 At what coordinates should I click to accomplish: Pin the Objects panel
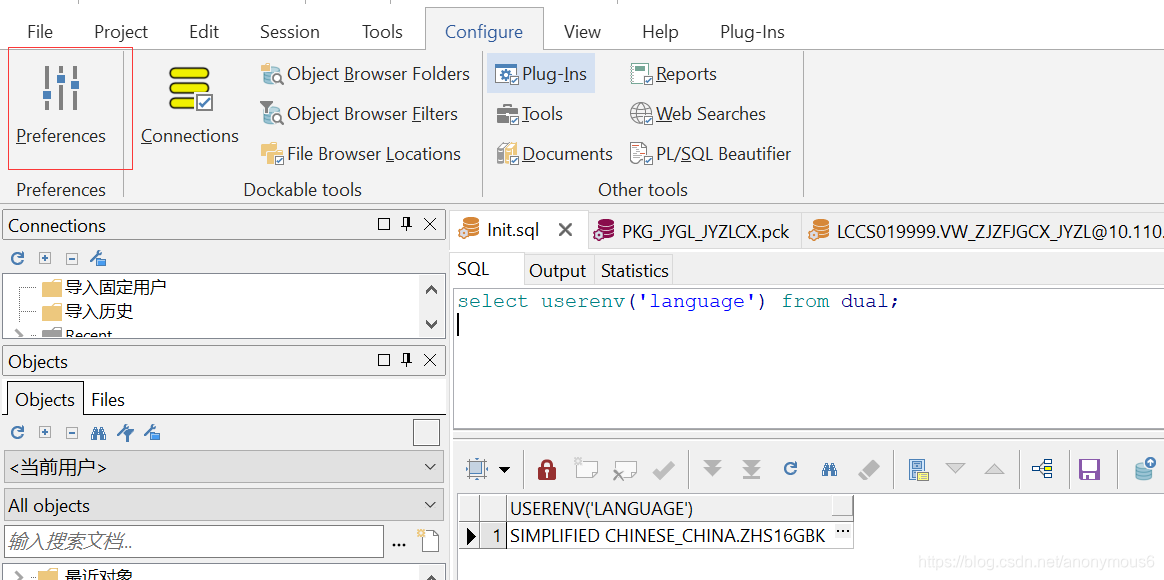pyautogui.click(x=406, y=360)
